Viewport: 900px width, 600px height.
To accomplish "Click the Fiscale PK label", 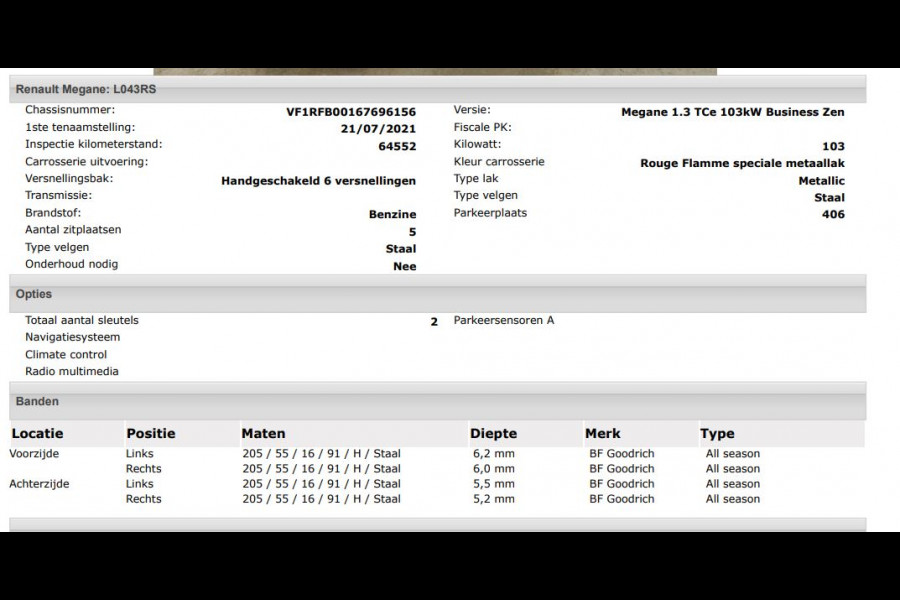I will pyautogui.click(x=482, y=127).
